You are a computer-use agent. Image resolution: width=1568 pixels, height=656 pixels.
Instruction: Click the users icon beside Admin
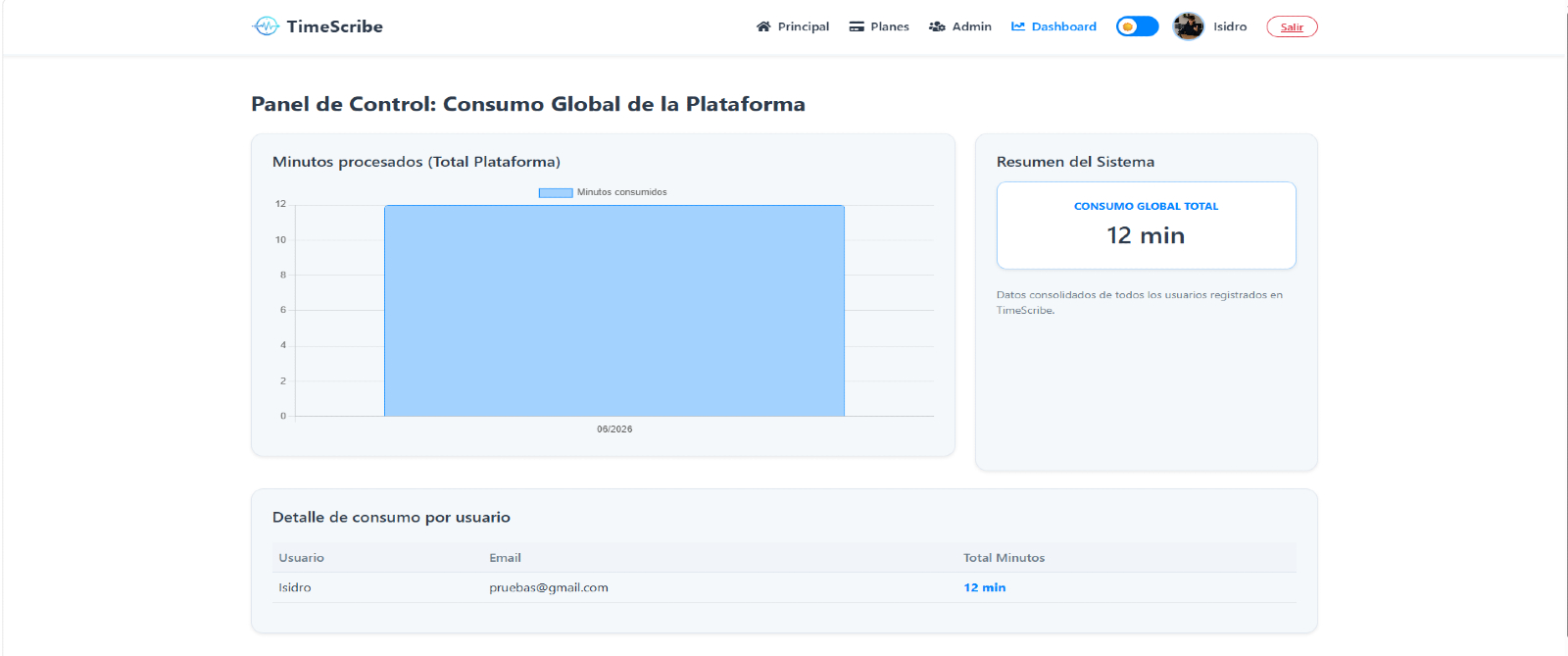[x=937, y=26]
